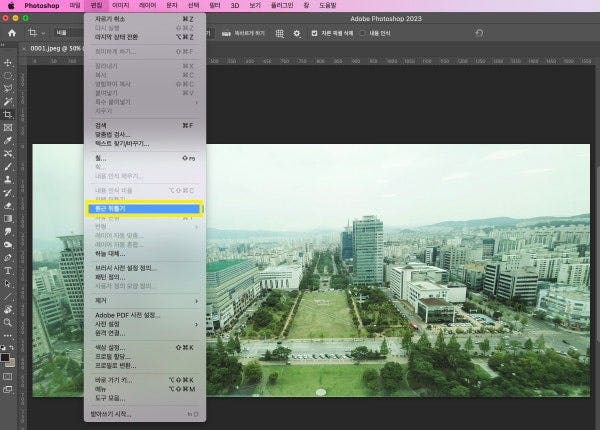
Task: Choose 도구 모음... menu item
Action: click(145, 398)
